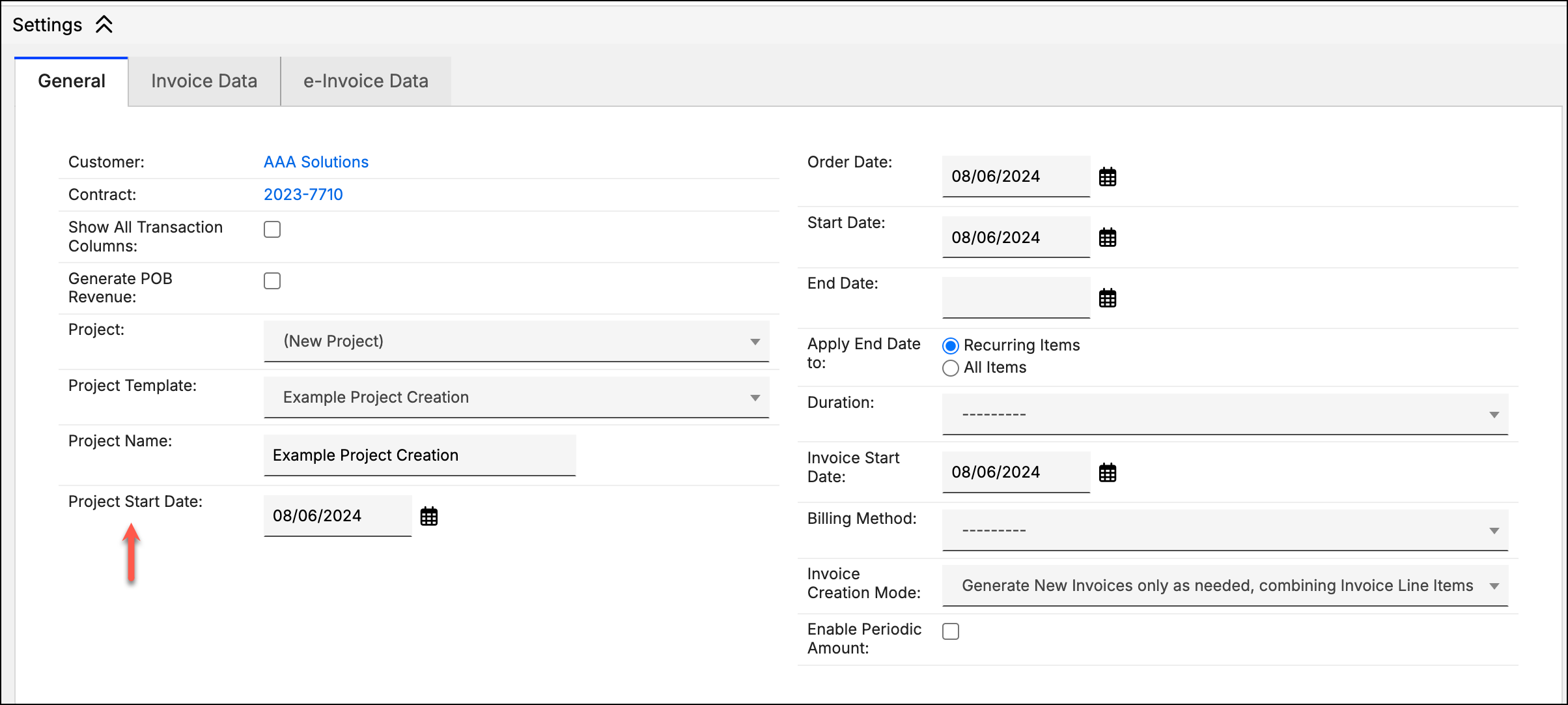This screenshot has width=1568, height=705.
Task: Open calendar picker for Invoice Start Date
Action: [1107, 472]
